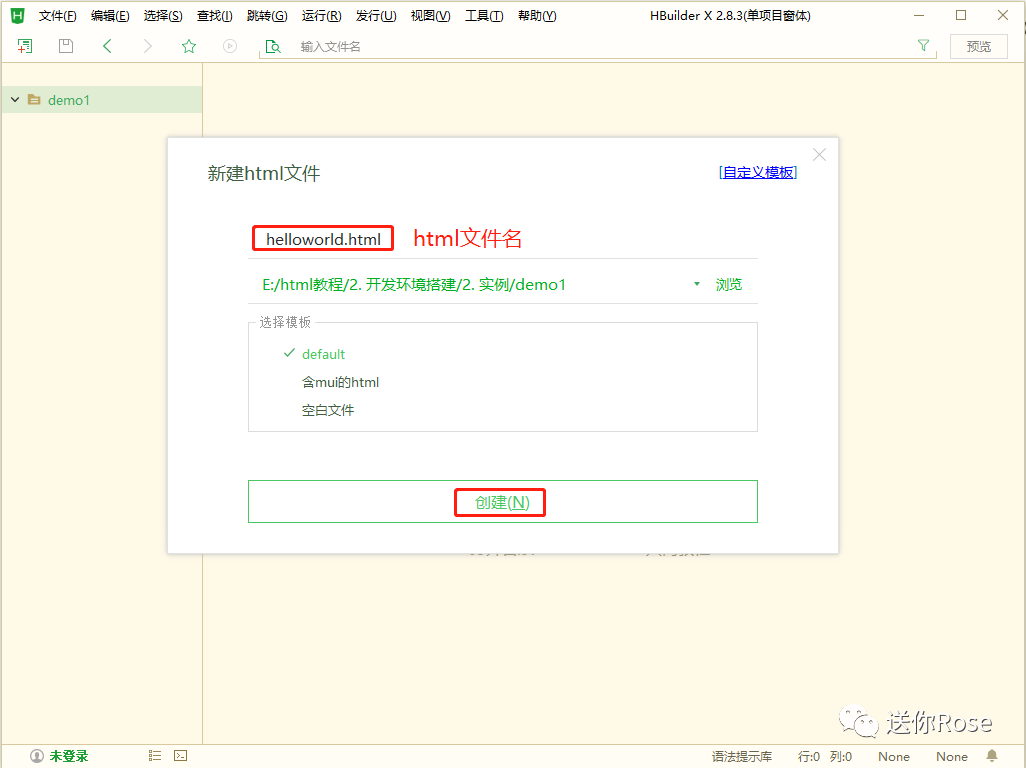The height and width of the screenshot is (768, 1026).
Task: Click the file search icon beside the search box
Action: [x=274, y=46]
